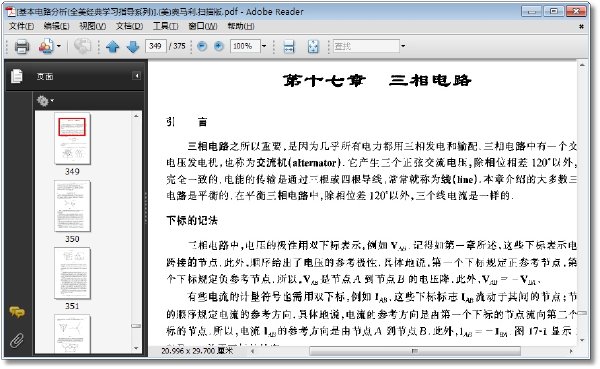Open the 文件(F) menu
Image resolution: width=600 pixels, height=369 pixels.
coord(21,26)
